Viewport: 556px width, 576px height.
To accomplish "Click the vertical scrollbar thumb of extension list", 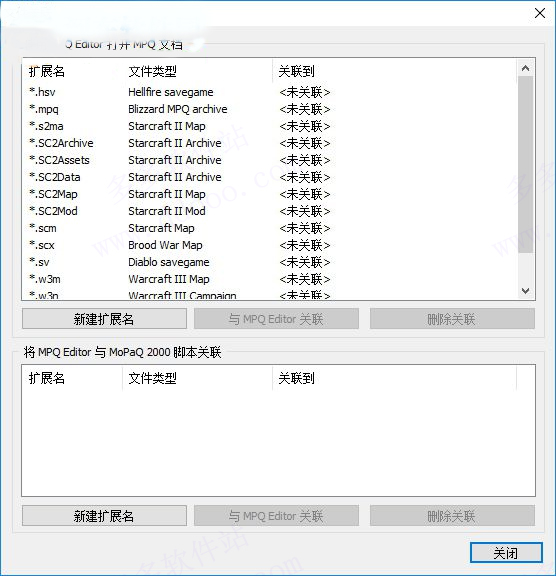I will (526, 164).
